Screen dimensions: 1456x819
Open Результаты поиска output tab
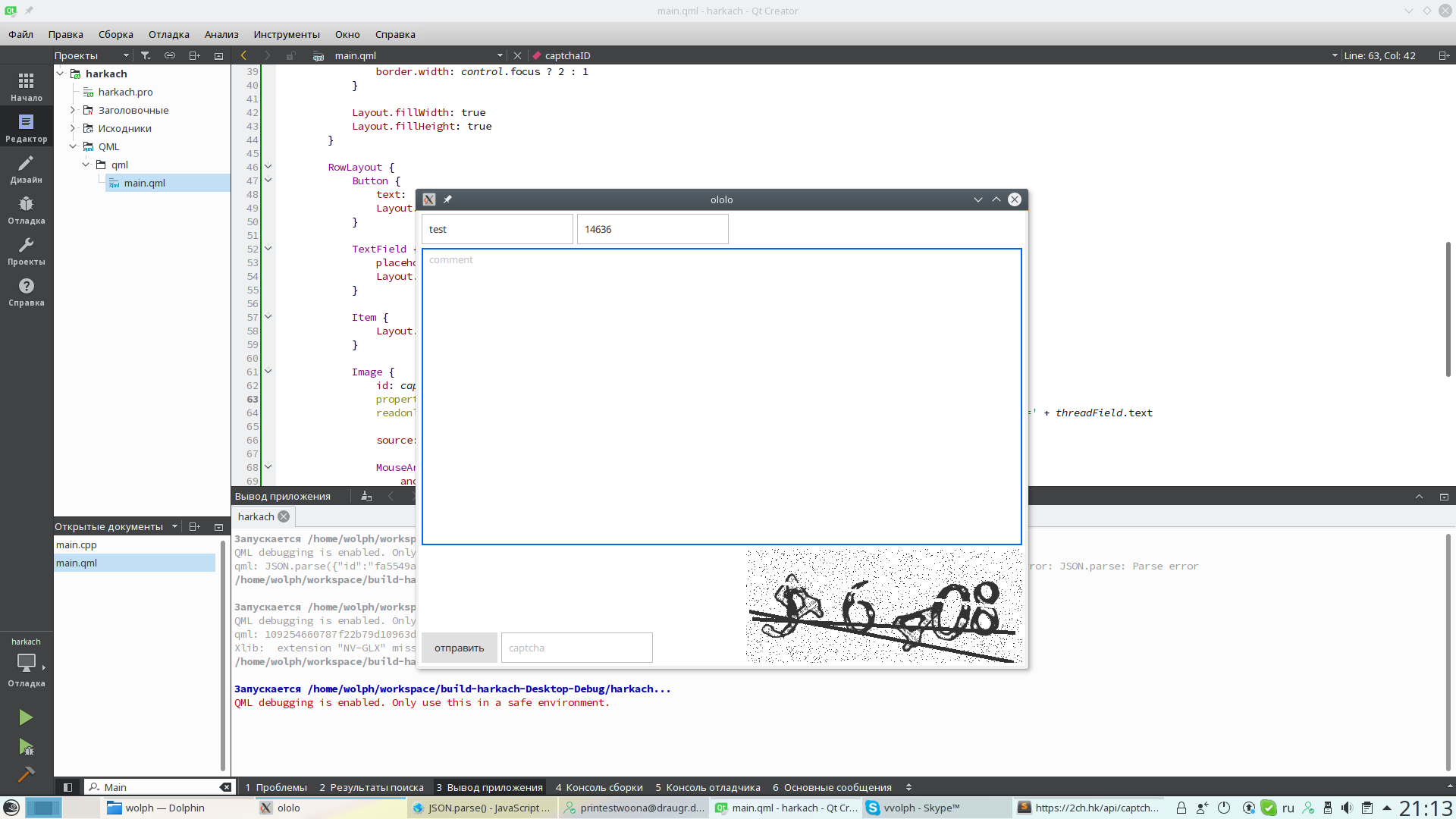[x=372, y=787]
